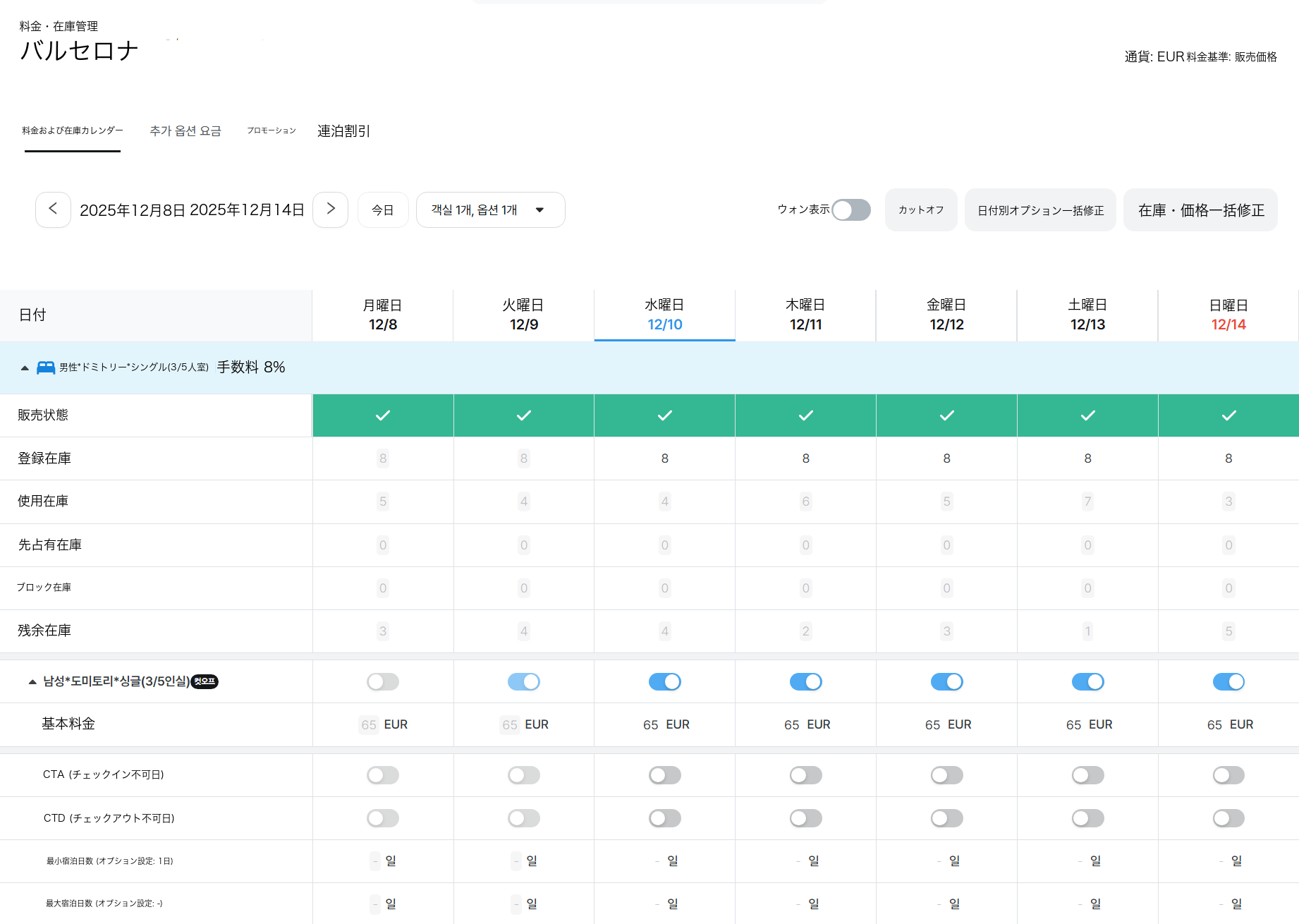The image size is (1299, 924).
Task: Click sale status checkmark for 12/12
Action: 947,415
